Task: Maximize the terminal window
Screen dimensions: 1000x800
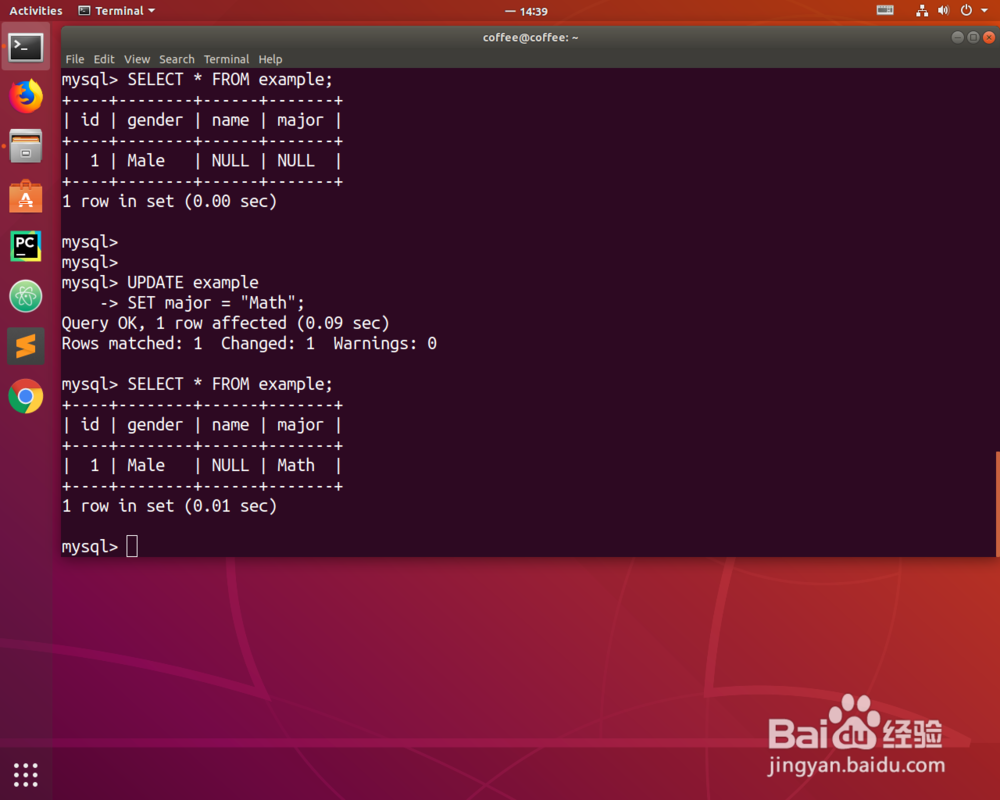Action: (x=973, y=38)
